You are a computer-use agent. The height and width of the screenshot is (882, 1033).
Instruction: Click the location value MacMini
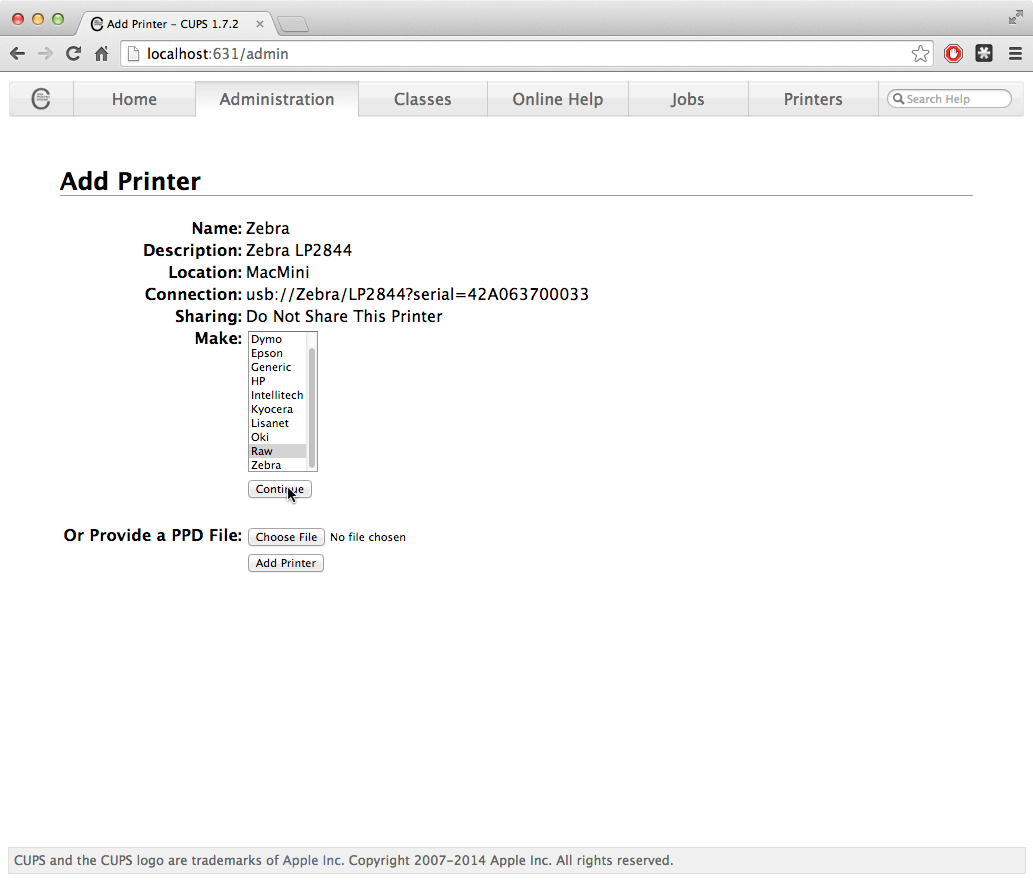[277, 273]
